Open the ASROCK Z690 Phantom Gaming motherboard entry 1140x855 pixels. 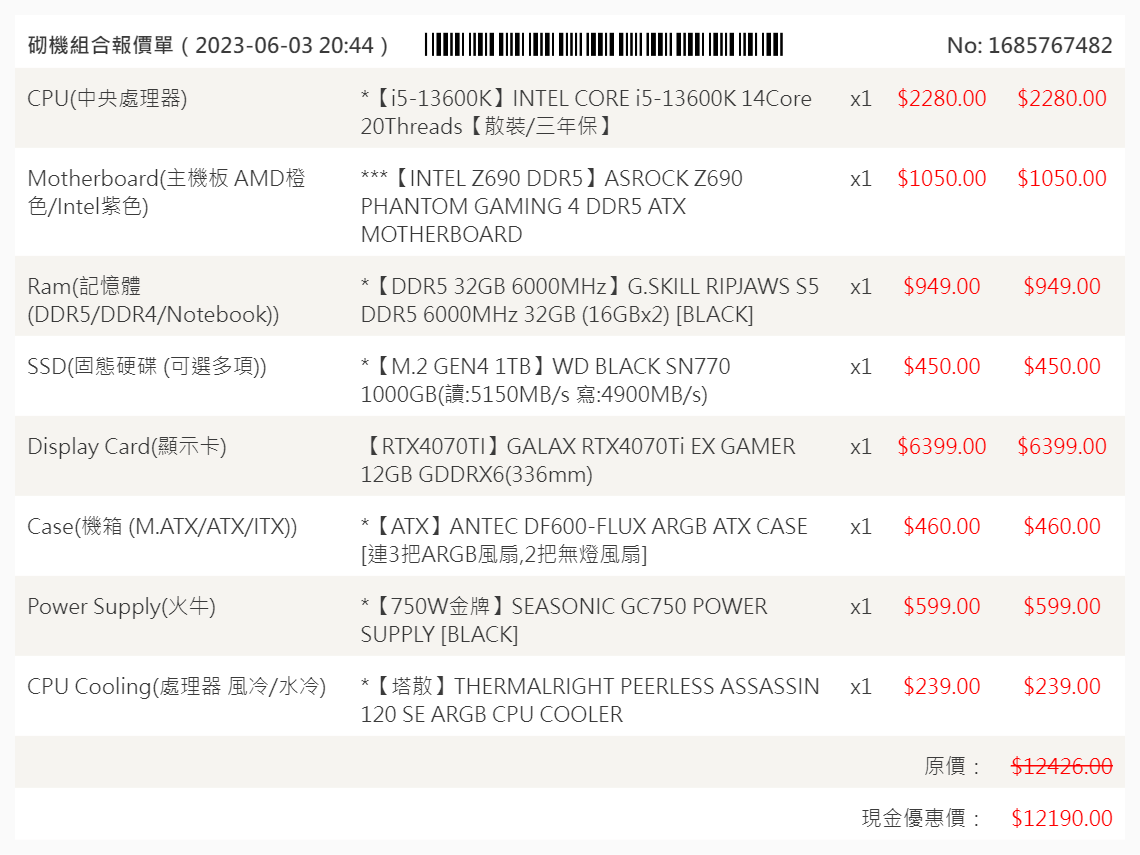[552, 206]
